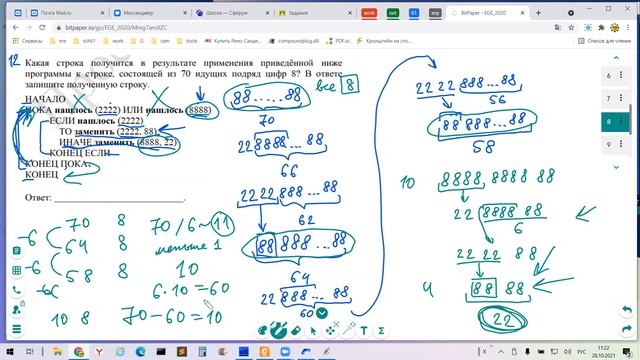Go to page 6
This screenshot has width=640, height=360.
pyautogui.click(x=609, y=76)
